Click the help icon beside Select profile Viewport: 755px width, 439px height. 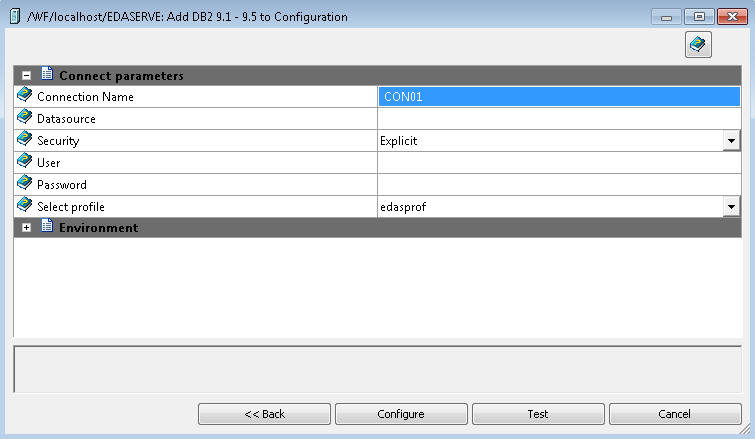pyautogui.click(x=25, y=206)
